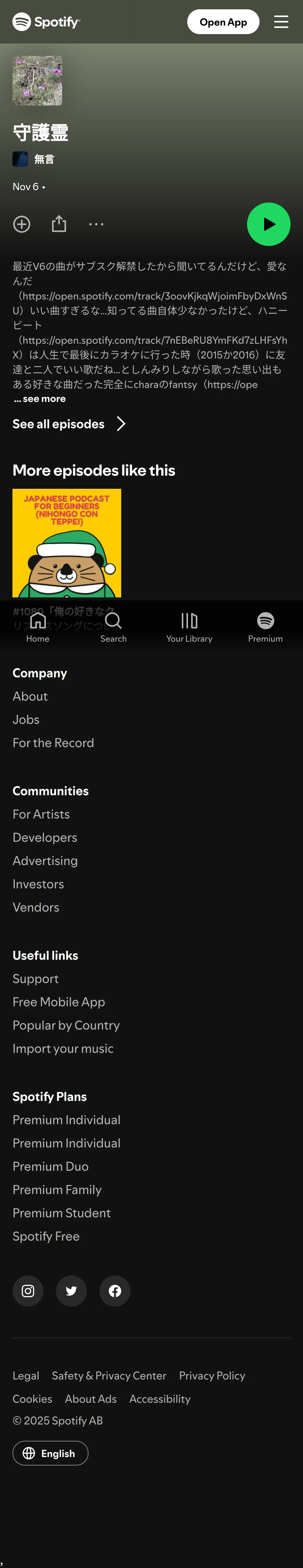The image size is (303, 1568).
Task: Play the episode with green button
Action: [268, 224]
